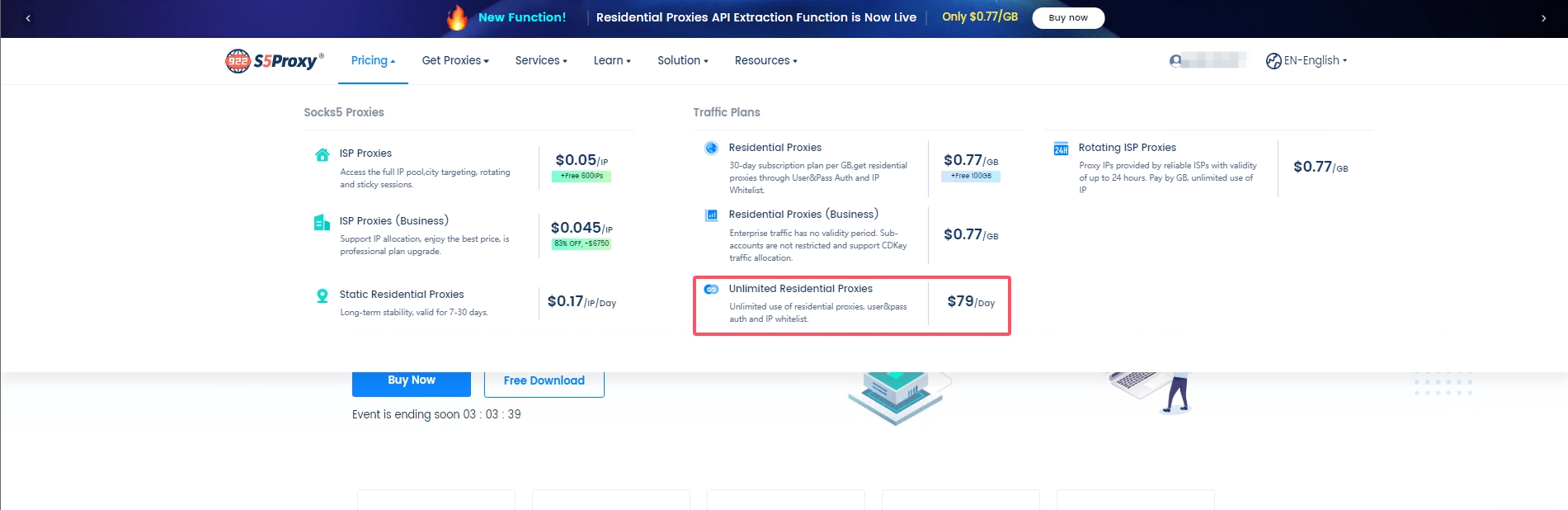Image resolution: width=1568 pixels, height=510 pixels.
Task: Click the ISP Proxies (Business) building icon
Action: click(322, 222)
